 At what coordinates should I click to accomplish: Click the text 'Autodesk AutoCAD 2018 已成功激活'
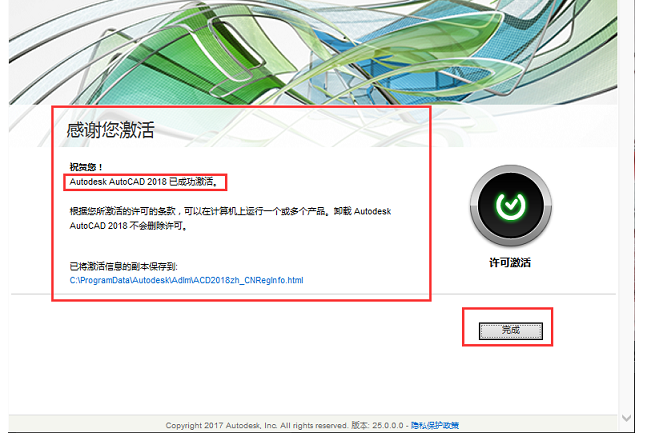click(x=143, y=182)
